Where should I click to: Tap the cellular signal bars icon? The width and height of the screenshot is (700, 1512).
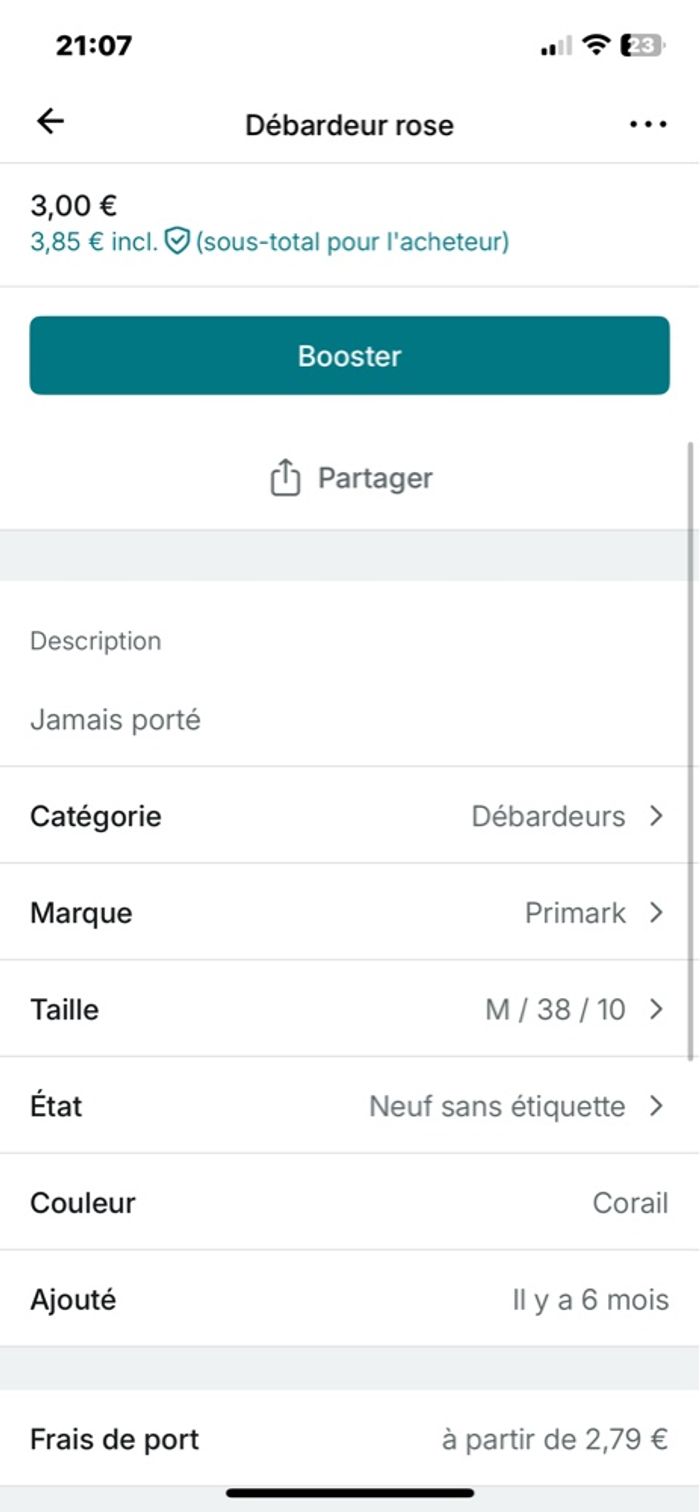[556, 46]
